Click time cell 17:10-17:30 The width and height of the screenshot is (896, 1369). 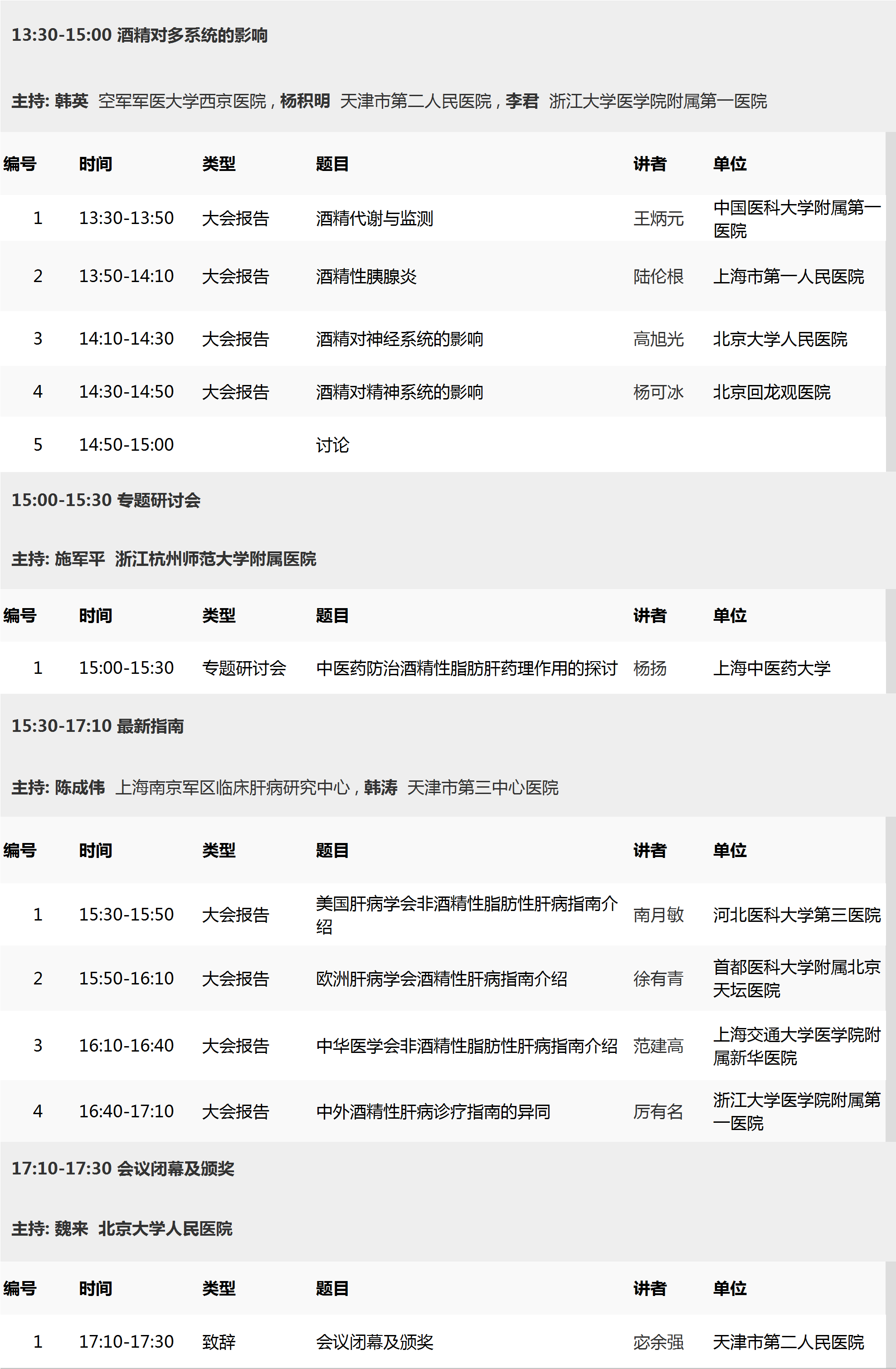tap(126, 1342)
